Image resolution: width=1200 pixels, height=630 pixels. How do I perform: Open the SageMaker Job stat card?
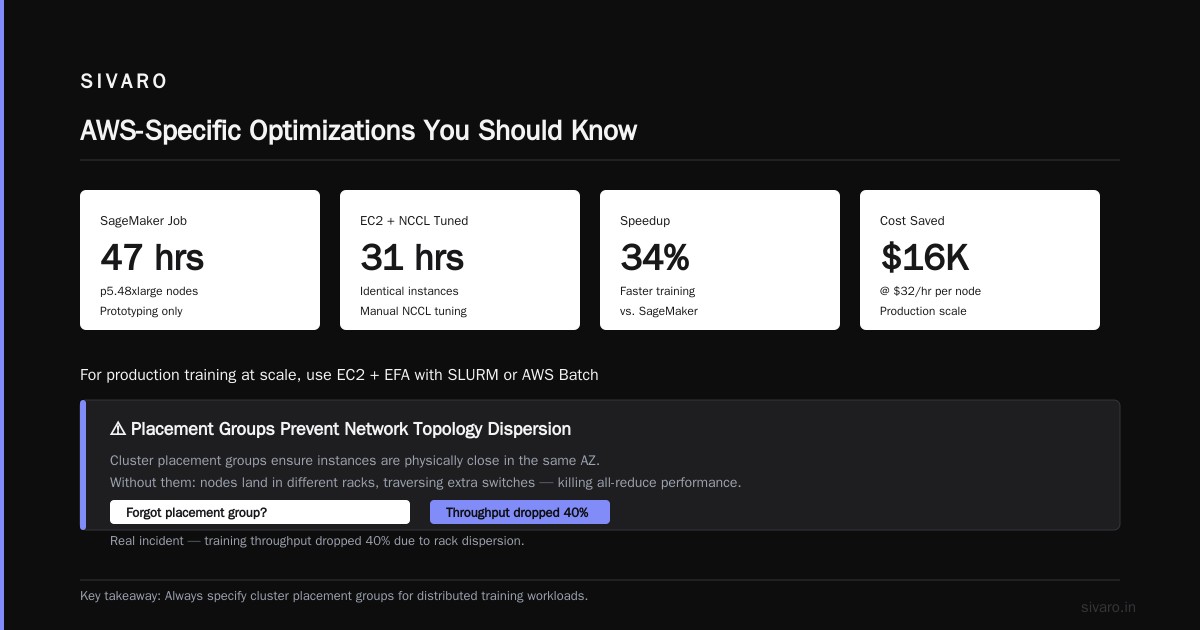200,260
